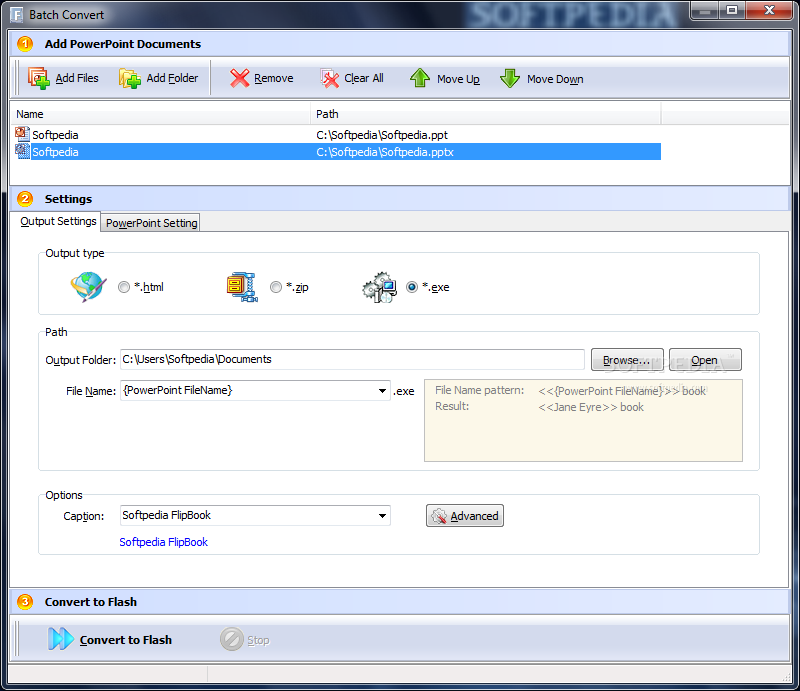This screenshot has width=800, height=691.
Task: Select the Softpedia name in the .ppt row
Action: [55, 135]
